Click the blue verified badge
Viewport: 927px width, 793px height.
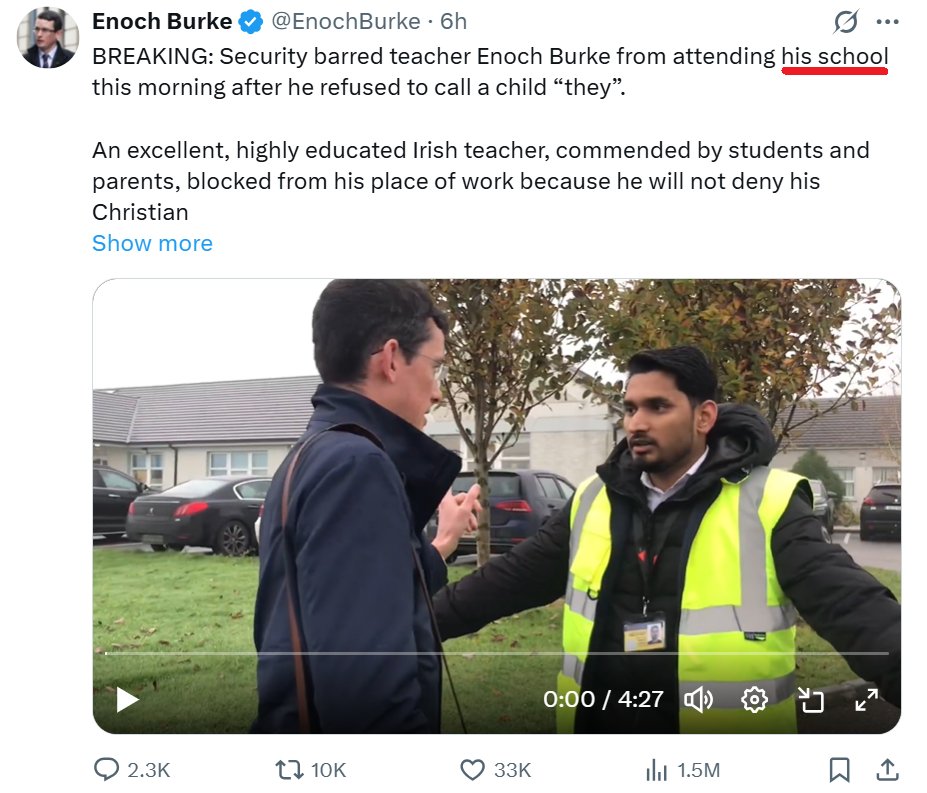click(x=250, y=21)
